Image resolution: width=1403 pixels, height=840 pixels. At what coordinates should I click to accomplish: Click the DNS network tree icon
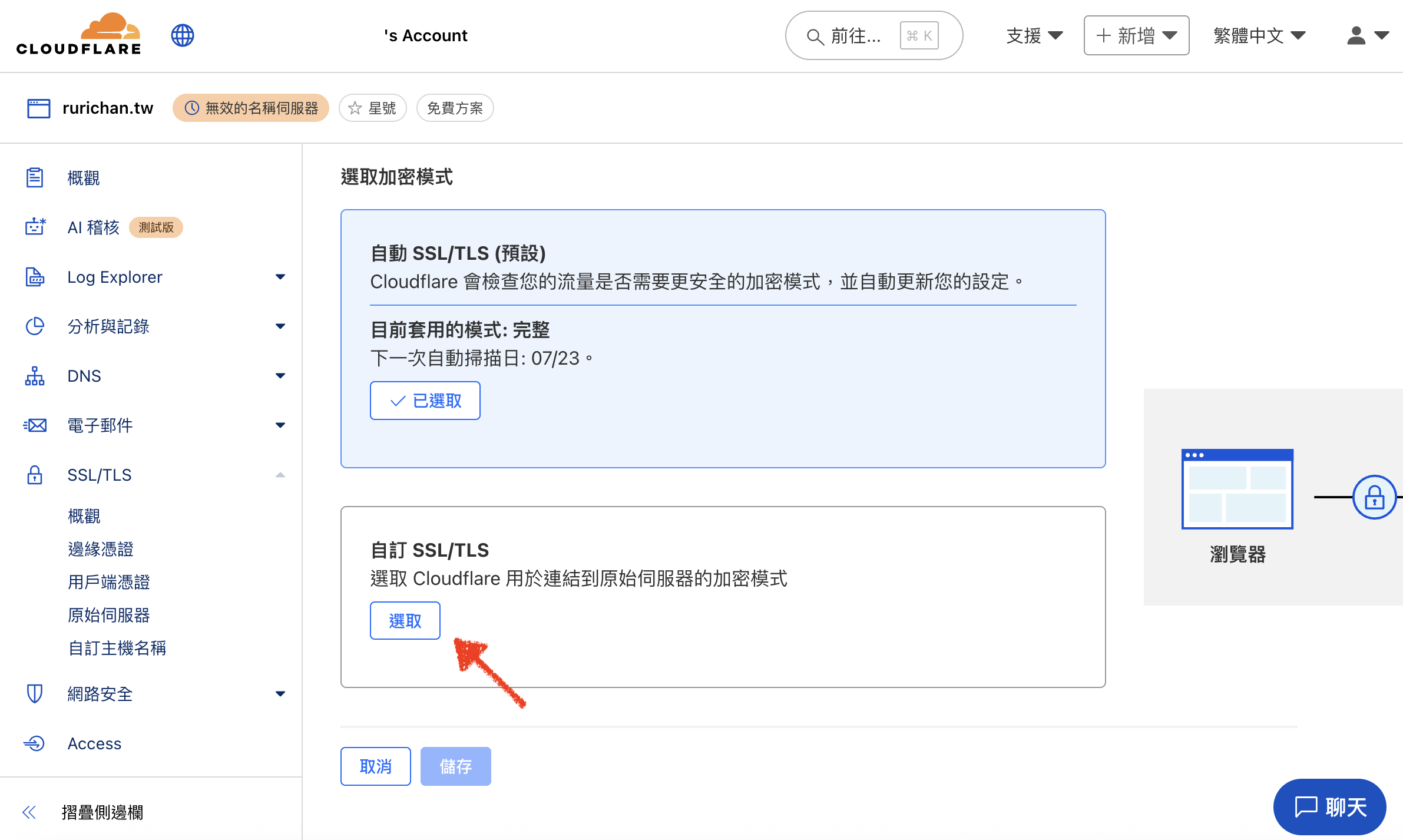click(x=35, y=376)
